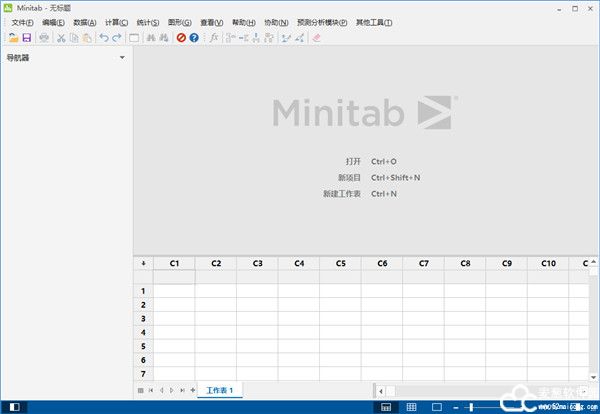Select column header C2
600x414 pixels.
216,263
